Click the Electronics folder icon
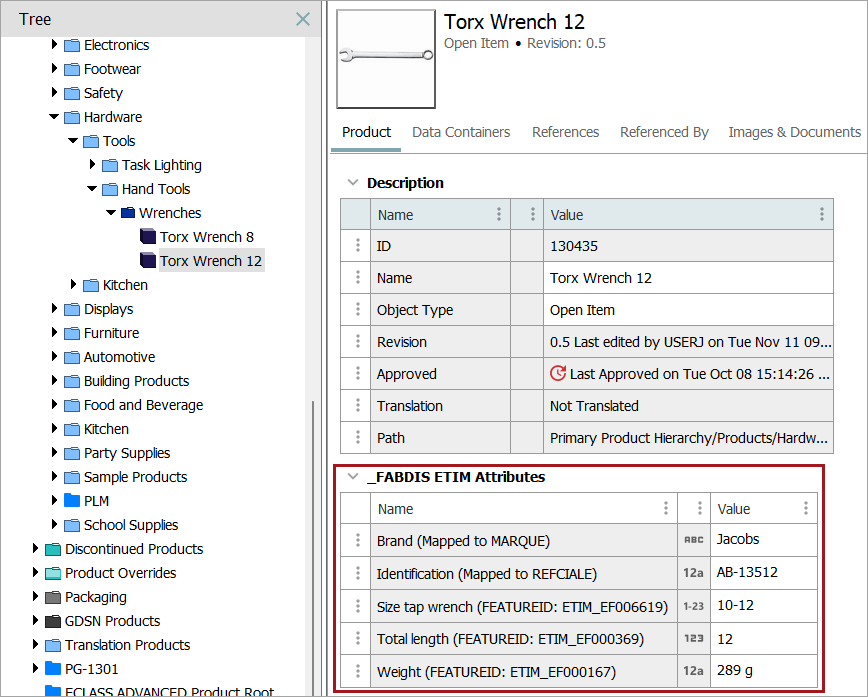 [x=72, y=45]
